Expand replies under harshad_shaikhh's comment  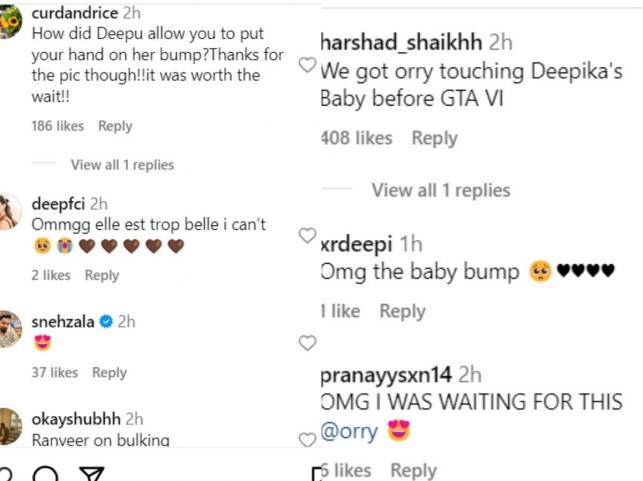pyautogui.click(x=441, y=190)
